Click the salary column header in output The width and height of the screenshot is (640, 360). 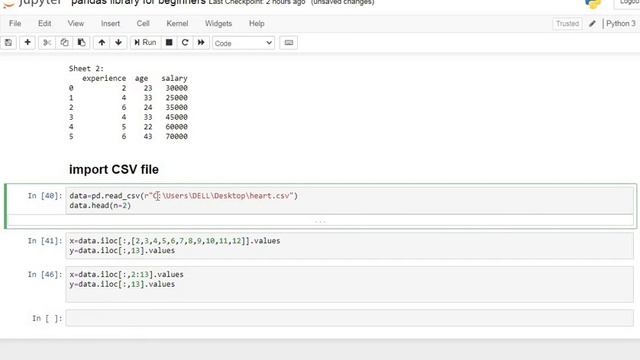[x=174, y=78]
